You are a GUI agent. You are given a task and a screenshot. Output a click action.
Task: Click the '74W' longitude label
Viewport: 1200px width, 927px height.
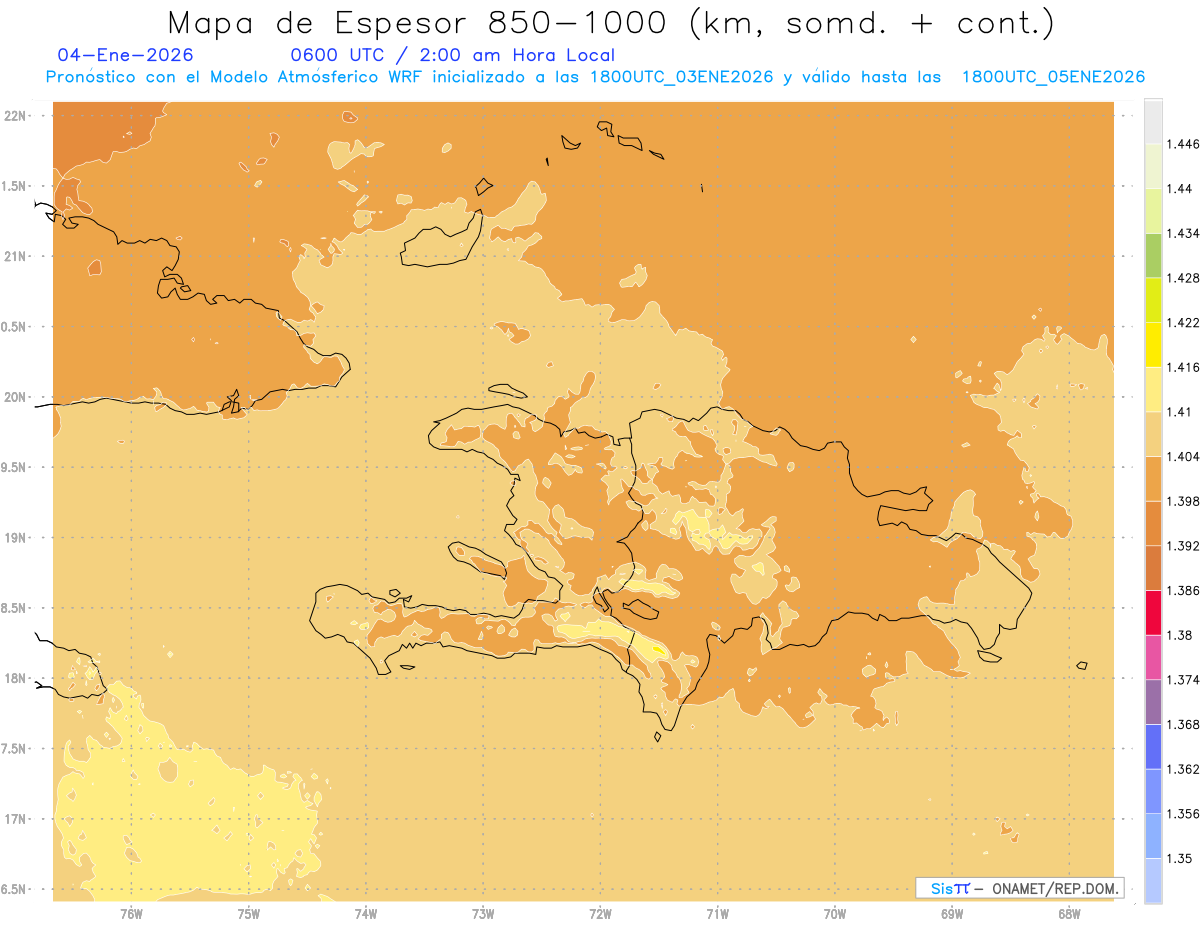(366, 914)
